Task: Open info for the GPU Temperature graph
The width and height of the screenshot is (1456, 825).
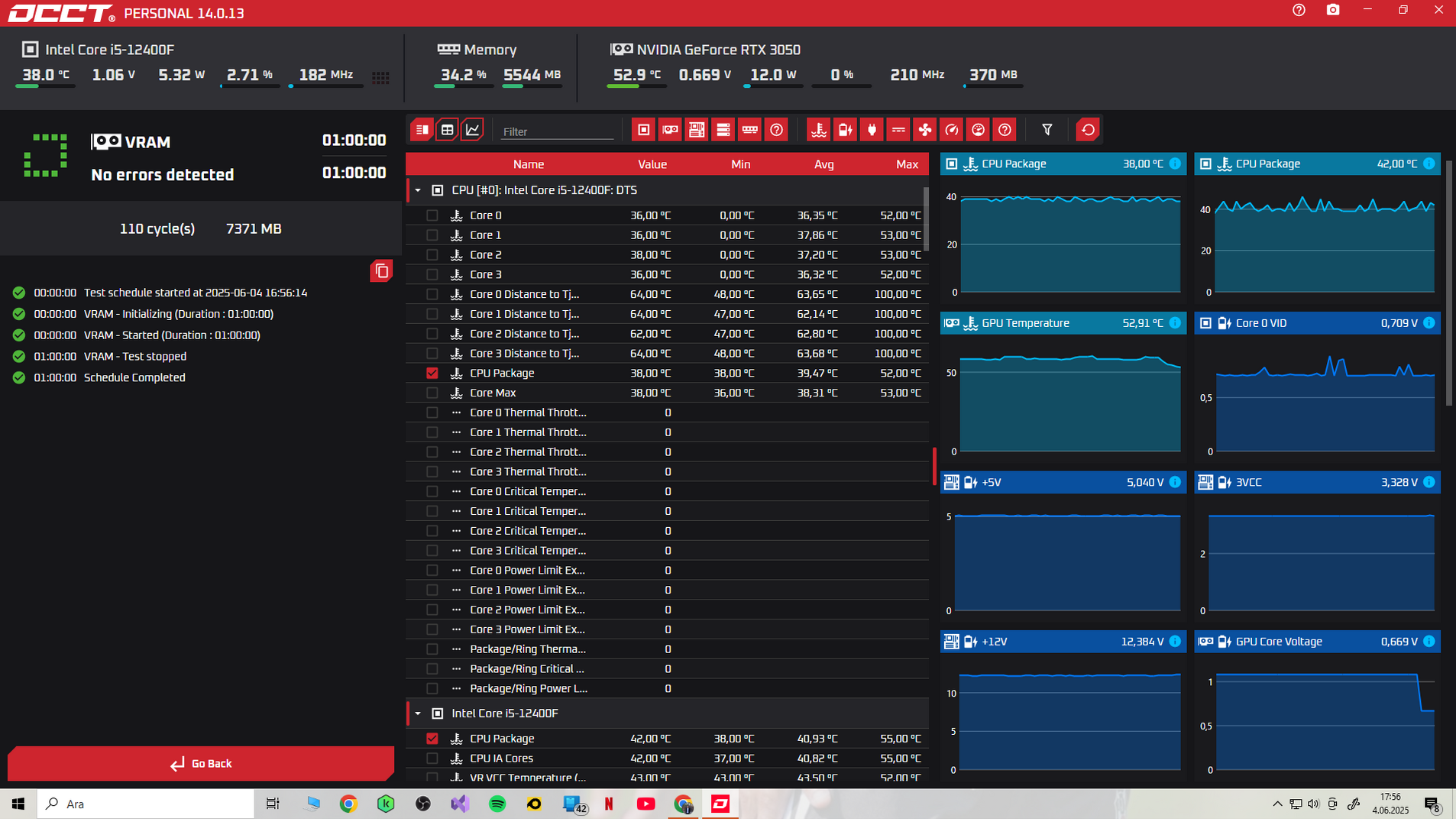Action: tap(1175, 323)
